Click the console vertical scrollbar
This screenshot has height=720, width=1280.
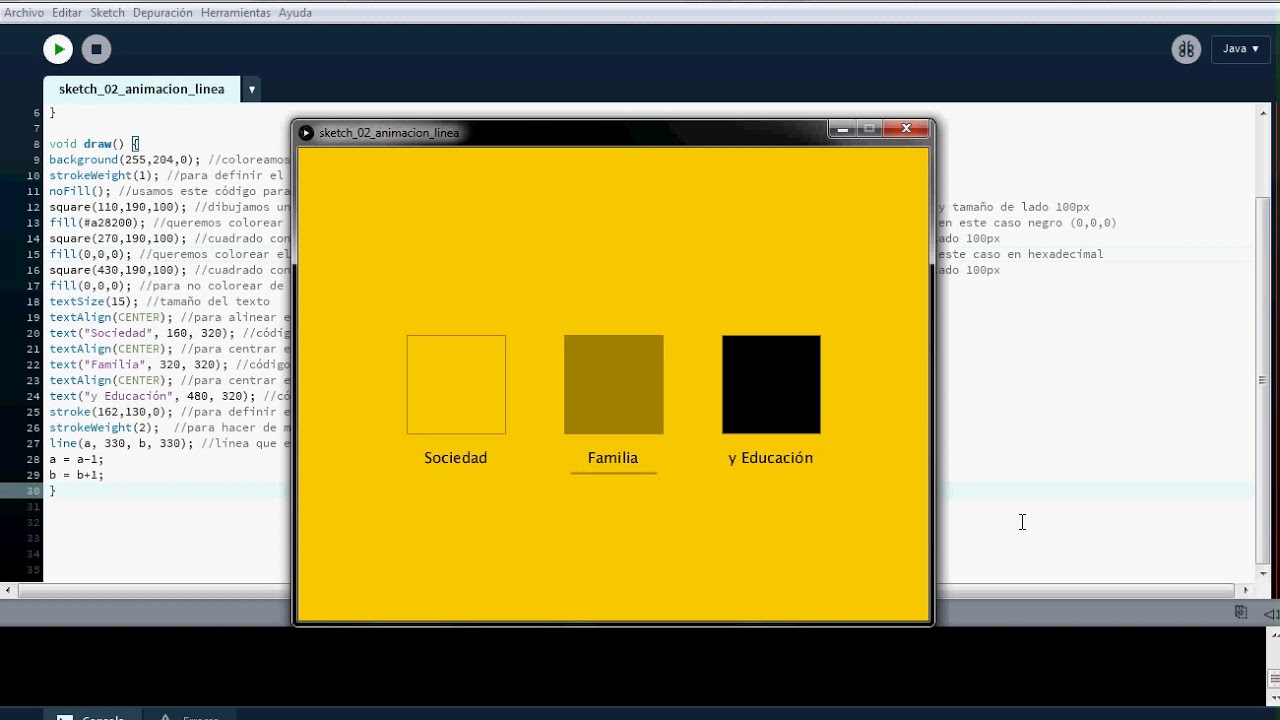point(1273,665)
